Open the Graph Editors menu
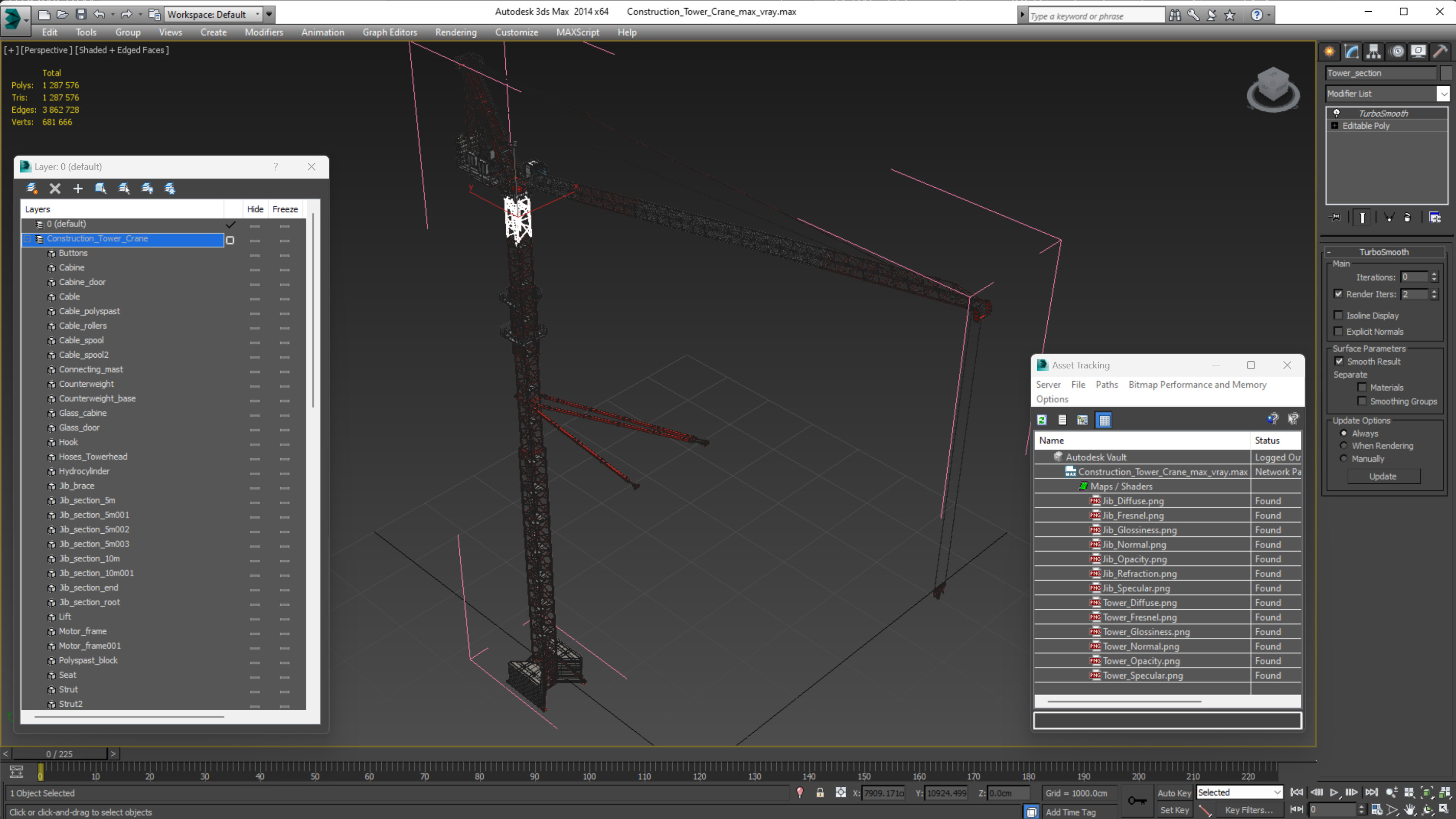This screenshot has width=1456, height=819. click(390, 32)
